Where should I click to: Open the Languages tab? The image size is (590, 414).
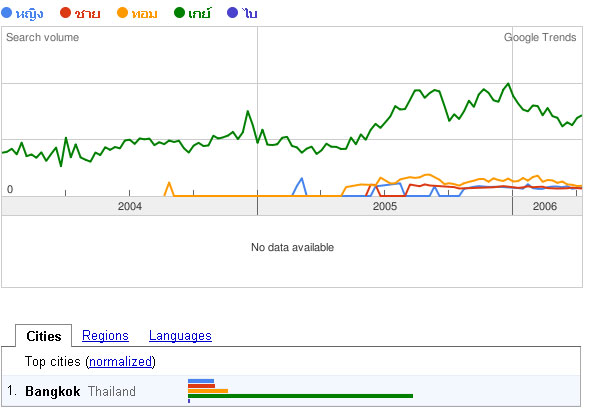pos(180,335)
